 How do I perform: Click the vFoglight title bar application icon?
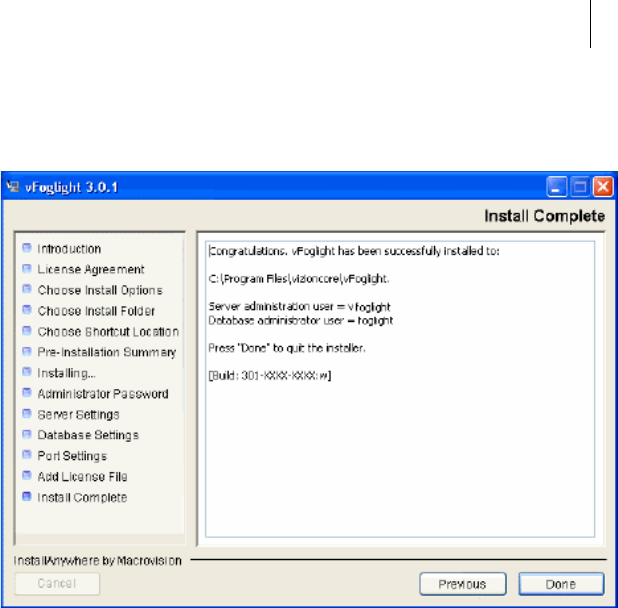click(x=13, y=186)
